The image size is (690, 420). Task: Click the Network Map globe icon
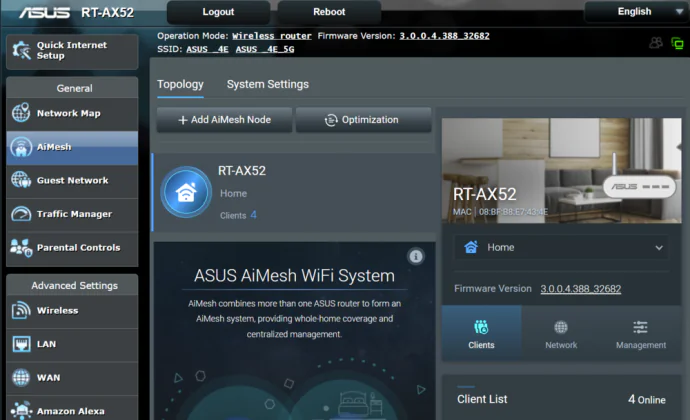coord(21,113)
